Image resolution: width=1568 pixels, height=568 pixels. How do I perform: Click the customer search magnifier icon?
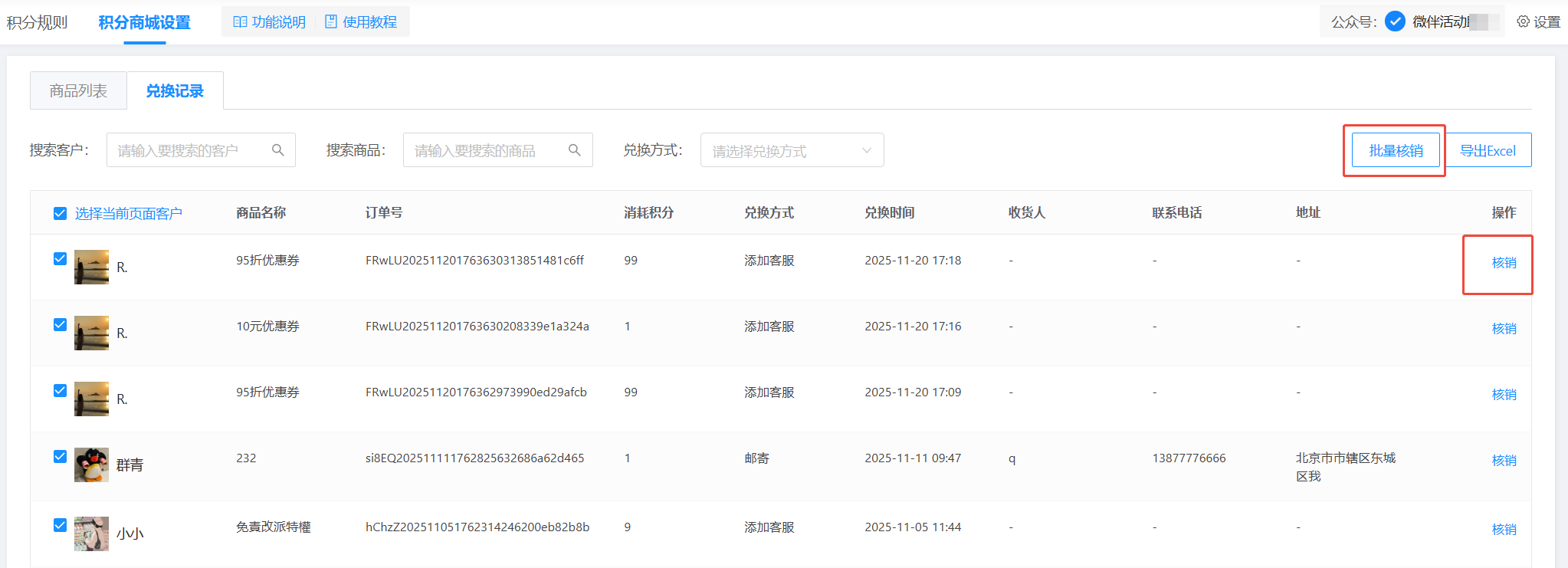(278, 150)
